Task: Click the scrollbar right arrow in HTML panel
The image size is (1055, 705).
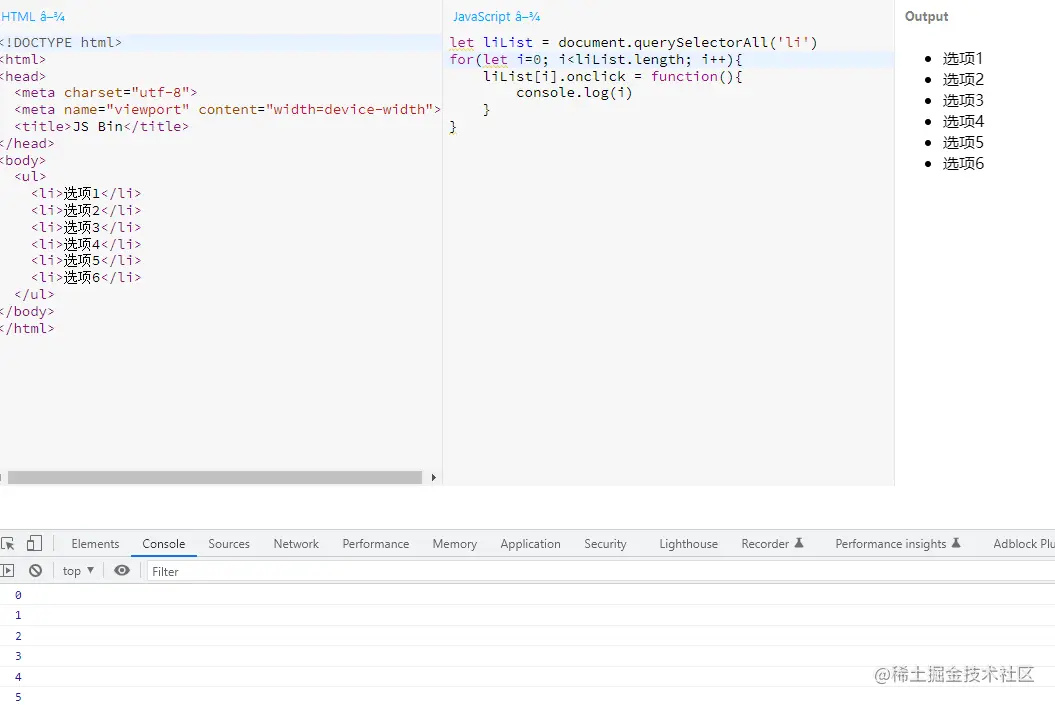Action: (x=433, y=478)
